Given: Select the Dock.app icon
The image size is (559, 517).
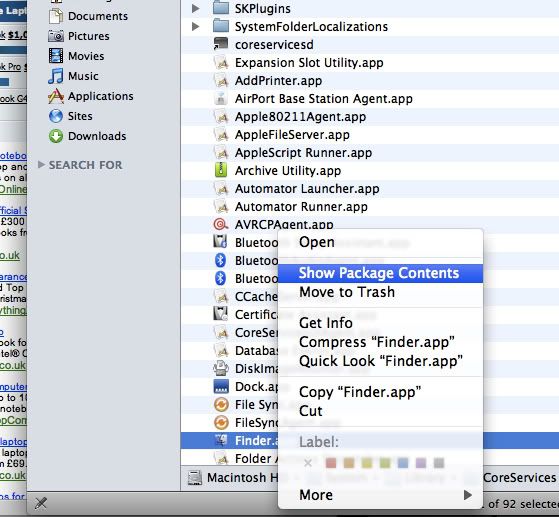Looking at the screenshot, I should pos(221,386).
